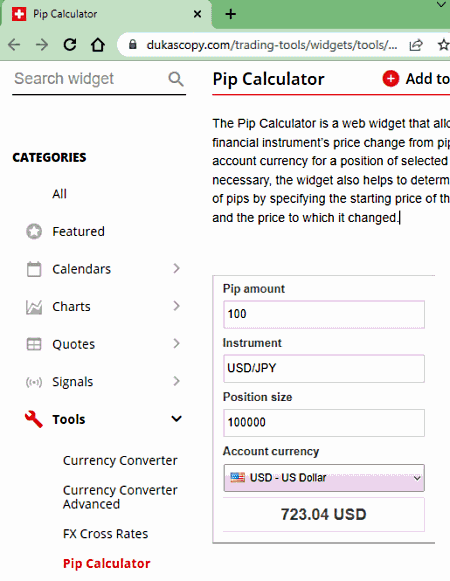Viewport: 450px width, 581px height.
Task: Switch to the Pip Calculator tab
Action: pos(64,14)
